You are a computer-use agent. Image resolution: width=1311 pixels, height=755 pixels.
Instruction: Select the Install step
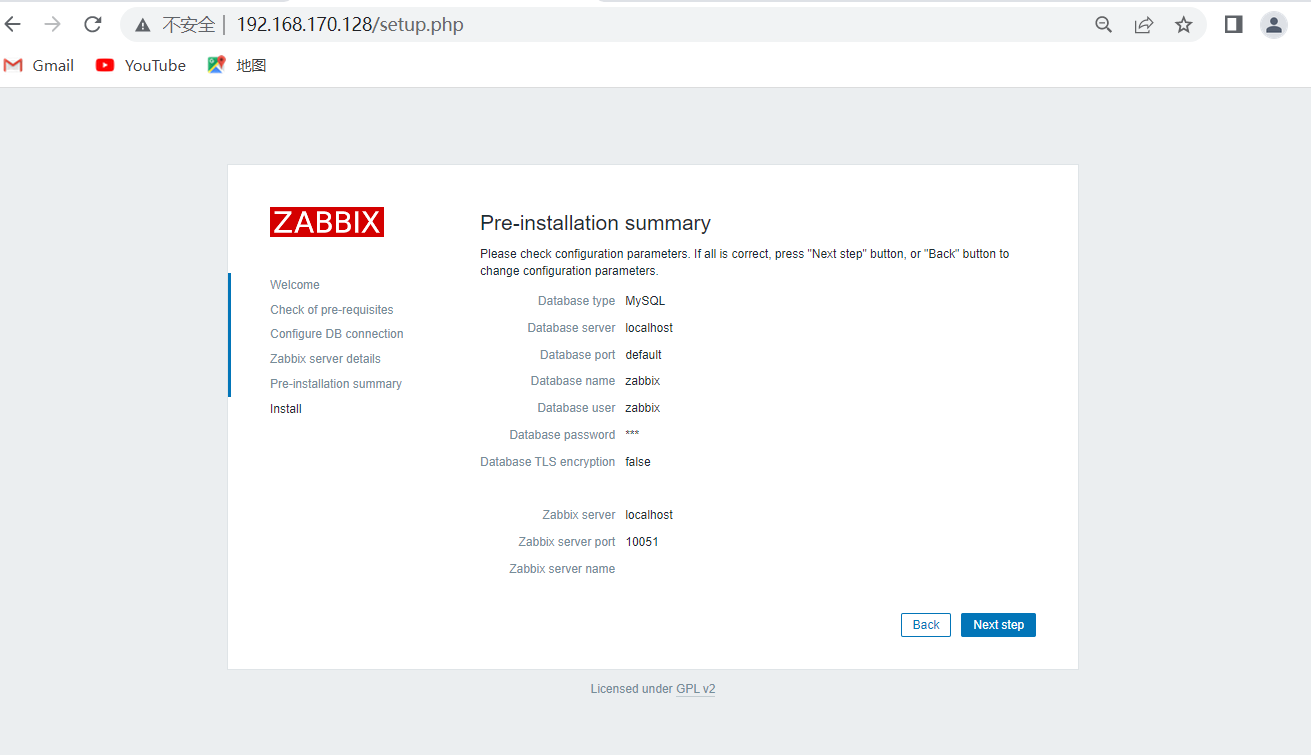(286, 409)
